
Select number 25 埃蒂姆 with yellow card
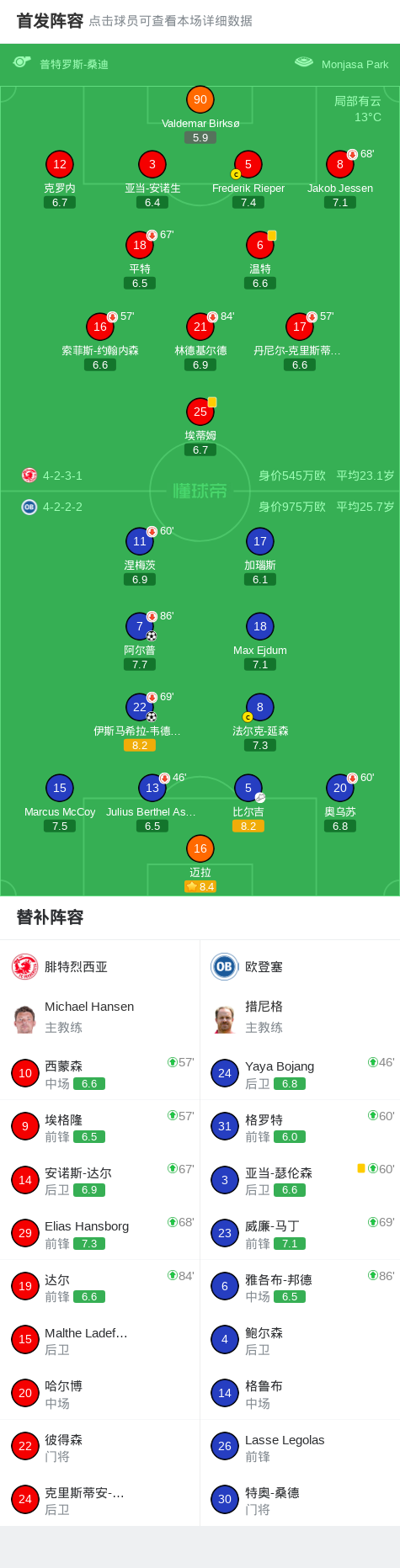click(x=200, y=412)
